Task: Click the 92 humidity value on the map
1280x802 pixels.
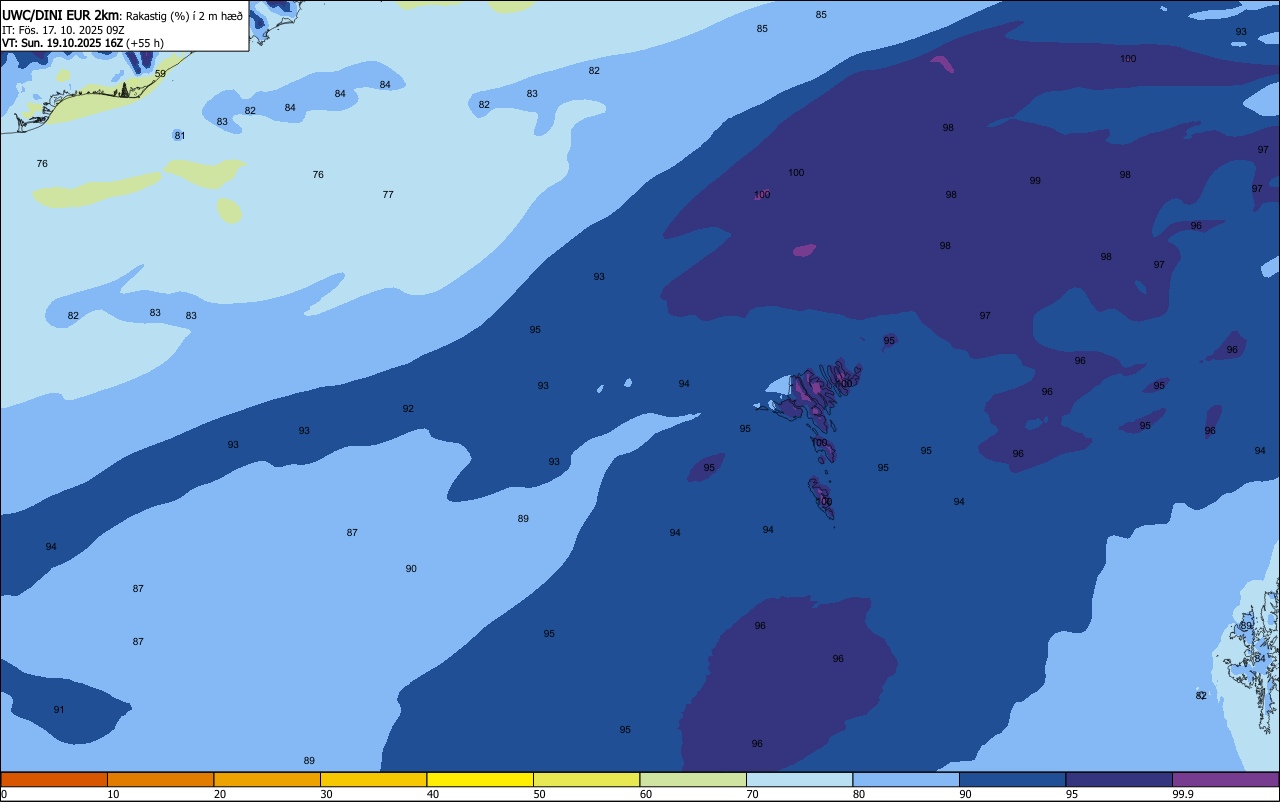Action: 408,409
